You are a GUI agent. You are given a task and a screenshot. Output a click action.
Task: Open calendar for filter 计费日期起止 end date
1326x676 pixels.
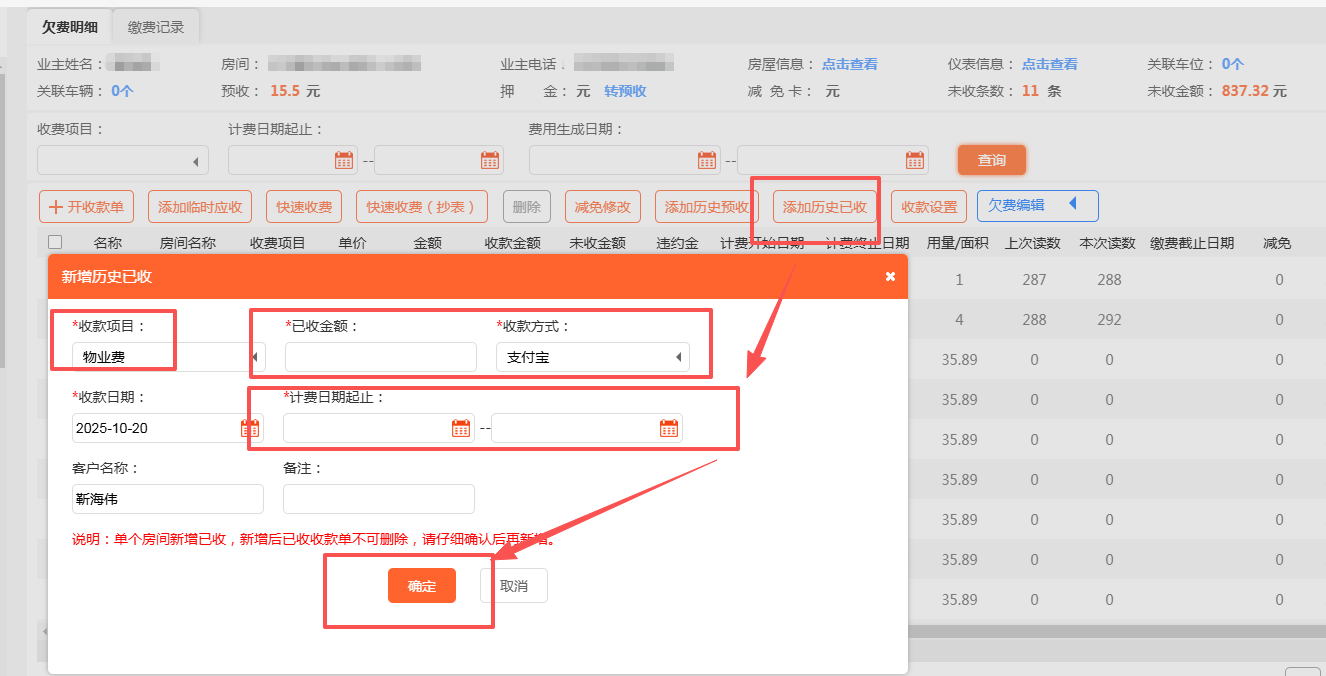click(490, 160)
